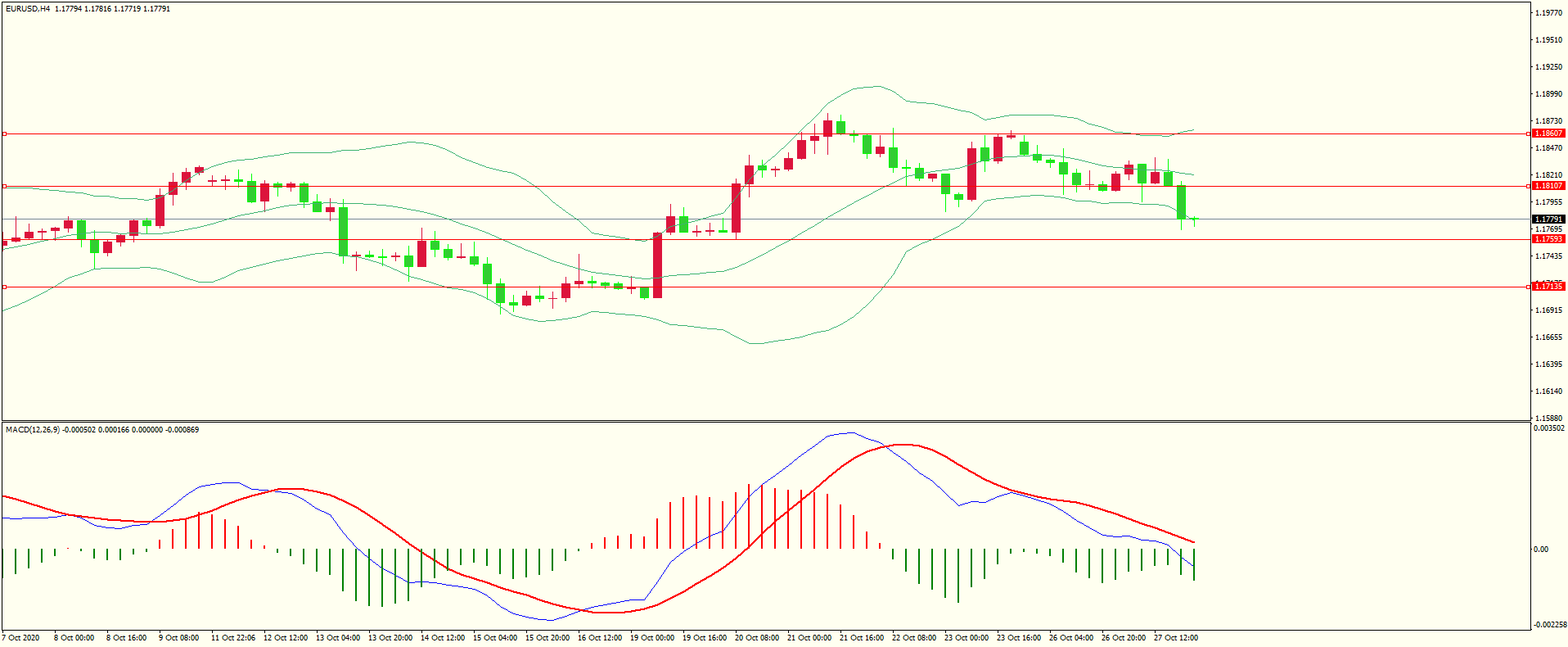The height and width of the screenshot is (647, 1568).
Task: Click the 1.18470 price scale value
Action: click(1548, 148)
